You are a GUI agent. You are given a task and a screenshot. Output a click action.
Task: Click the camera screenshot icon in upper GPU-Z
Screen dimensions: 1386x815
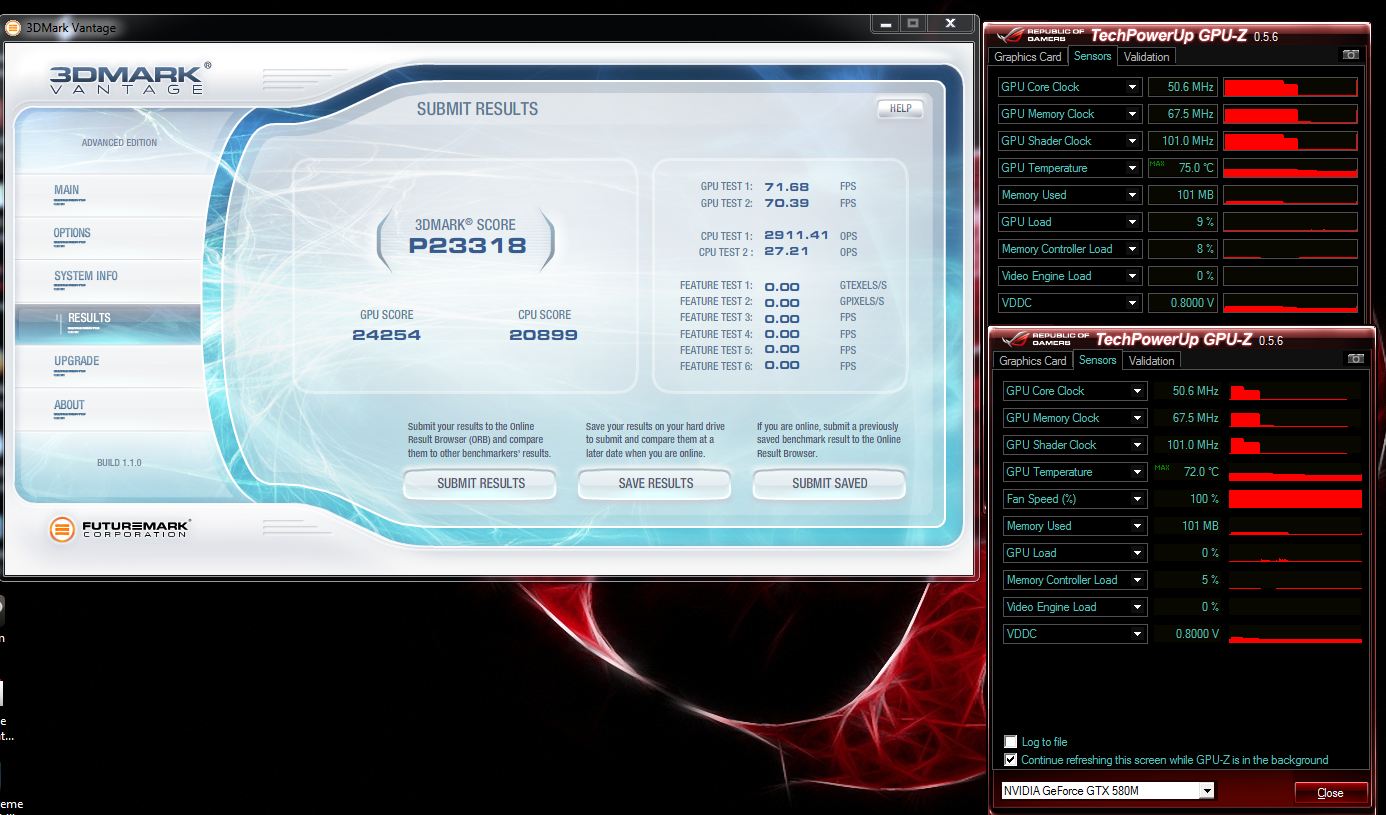[1350, 56]
